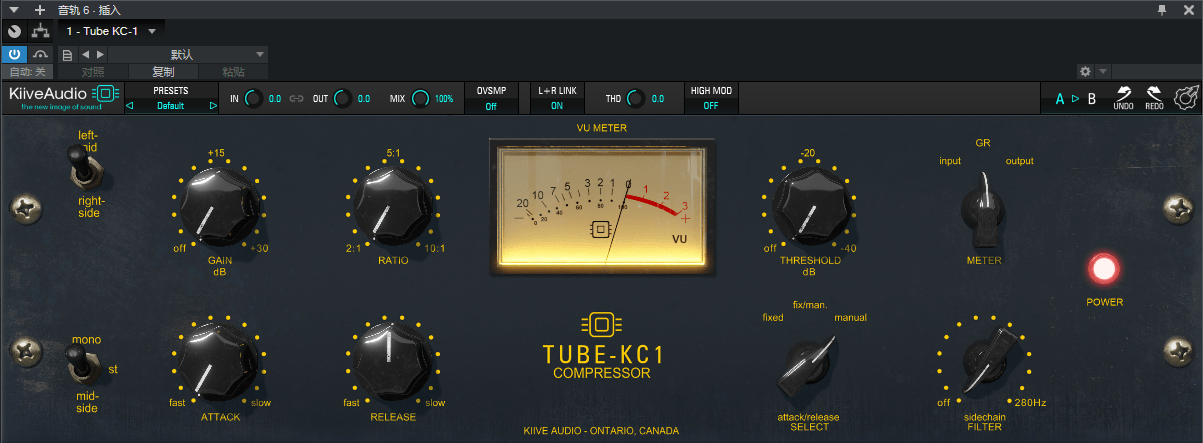Open the host gear settings icon
Image resolution: width=1203 pixels, height=443 pixels.
1085,72
